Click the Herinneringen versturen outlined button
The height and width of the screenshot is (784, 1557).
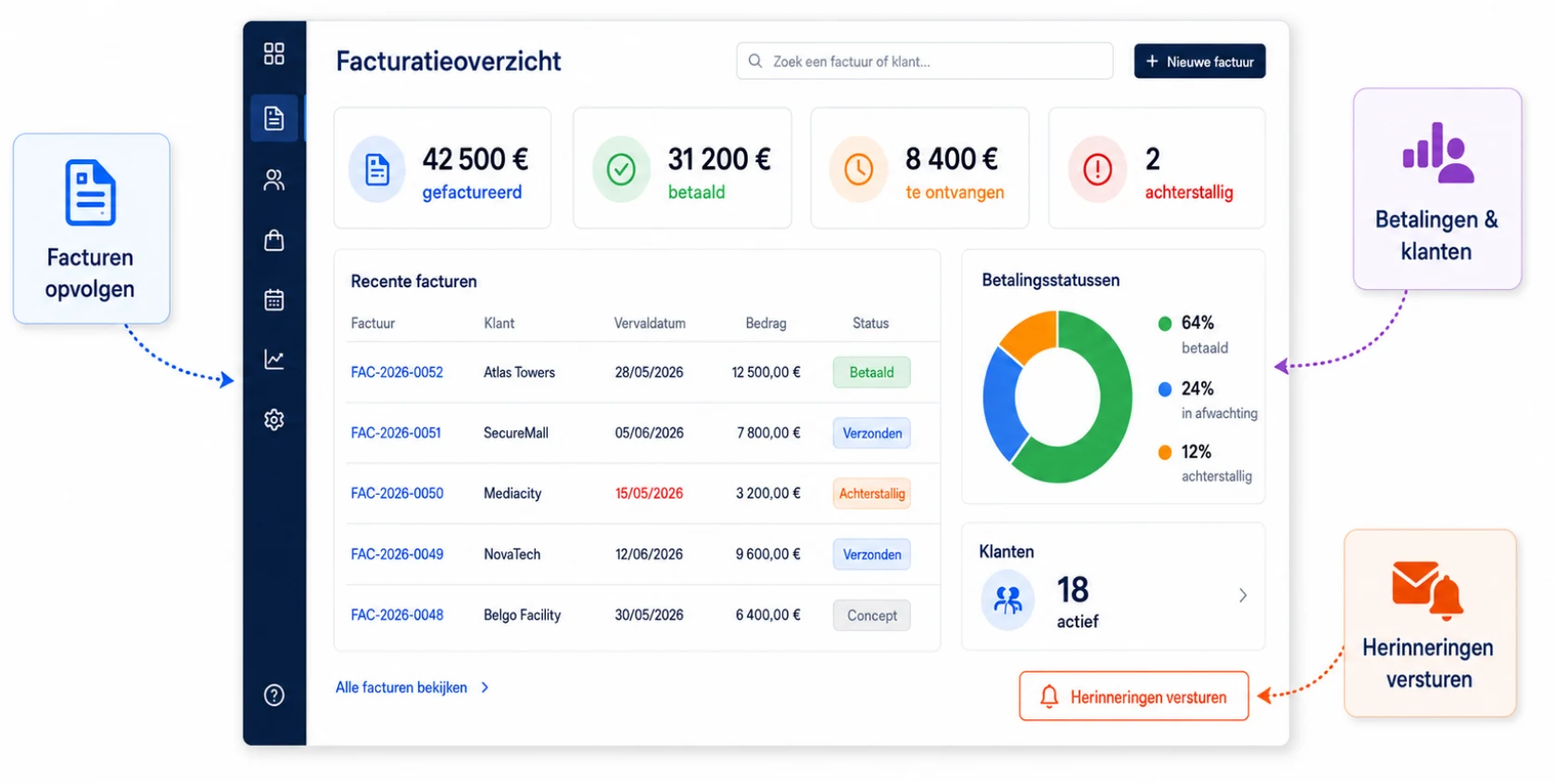[1133, 696]
